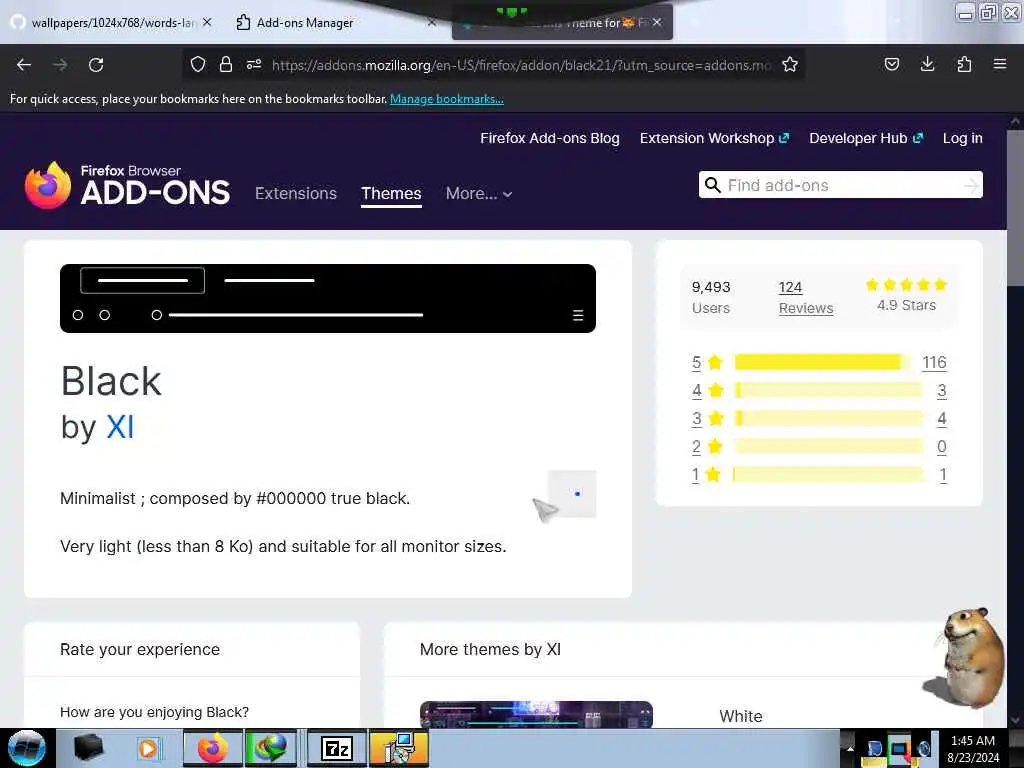Click the Black theme preview image
The image size is (1024, 768).
328,298
